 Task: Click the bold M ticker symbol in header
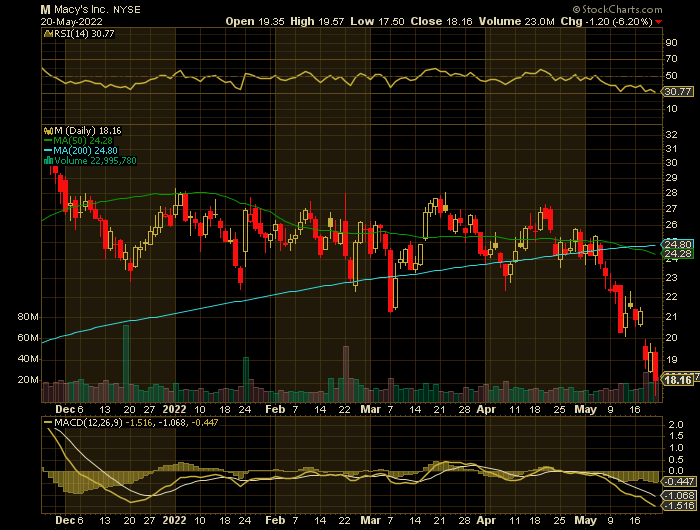point(45,10)
